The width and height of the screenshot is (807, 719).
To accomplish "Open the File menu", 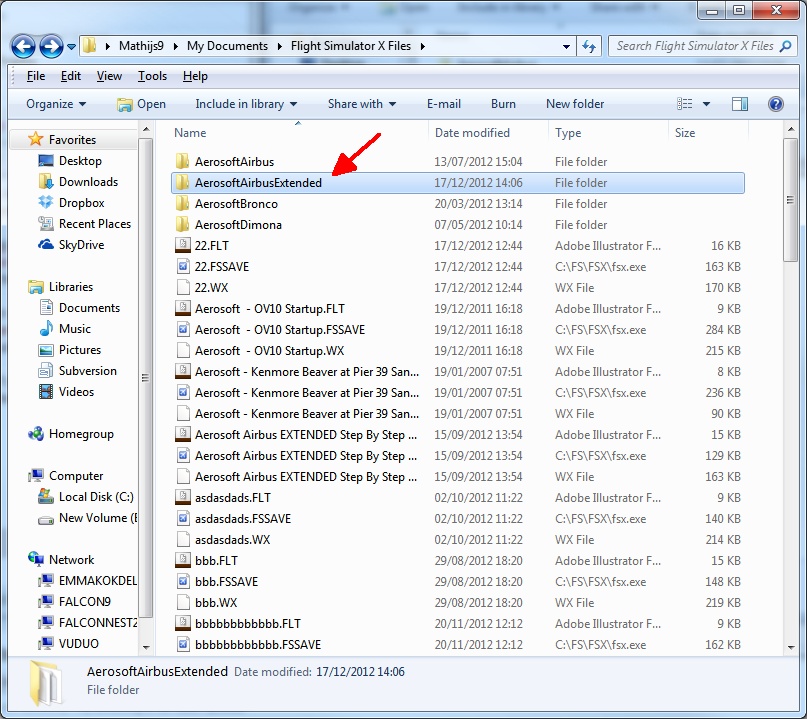I will coord(36,76).
